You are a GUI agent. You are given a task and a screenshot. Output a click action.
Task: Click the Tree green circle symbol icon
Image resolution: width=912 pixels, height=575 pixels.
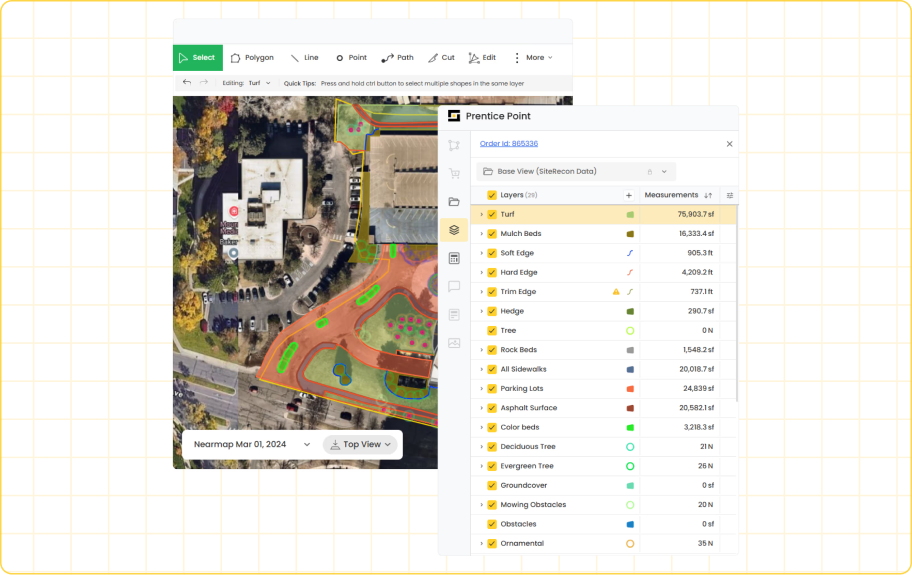point(630,331)
